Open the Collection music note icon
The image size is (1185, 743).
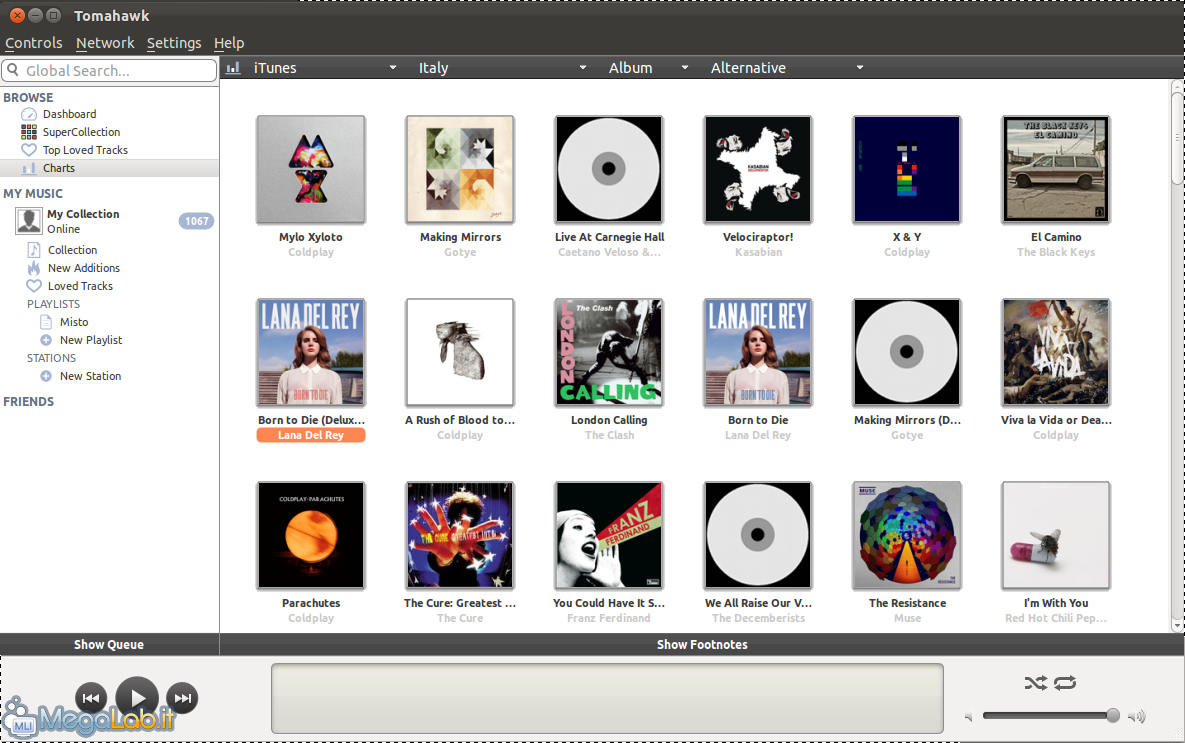coord(34,250)
